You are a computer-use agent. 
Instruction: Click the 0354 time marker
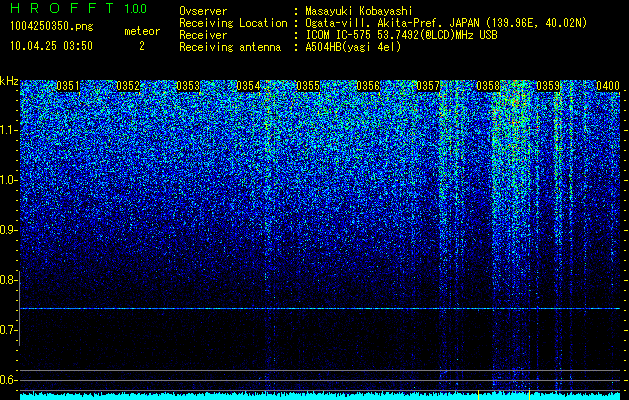pos(248,86)
